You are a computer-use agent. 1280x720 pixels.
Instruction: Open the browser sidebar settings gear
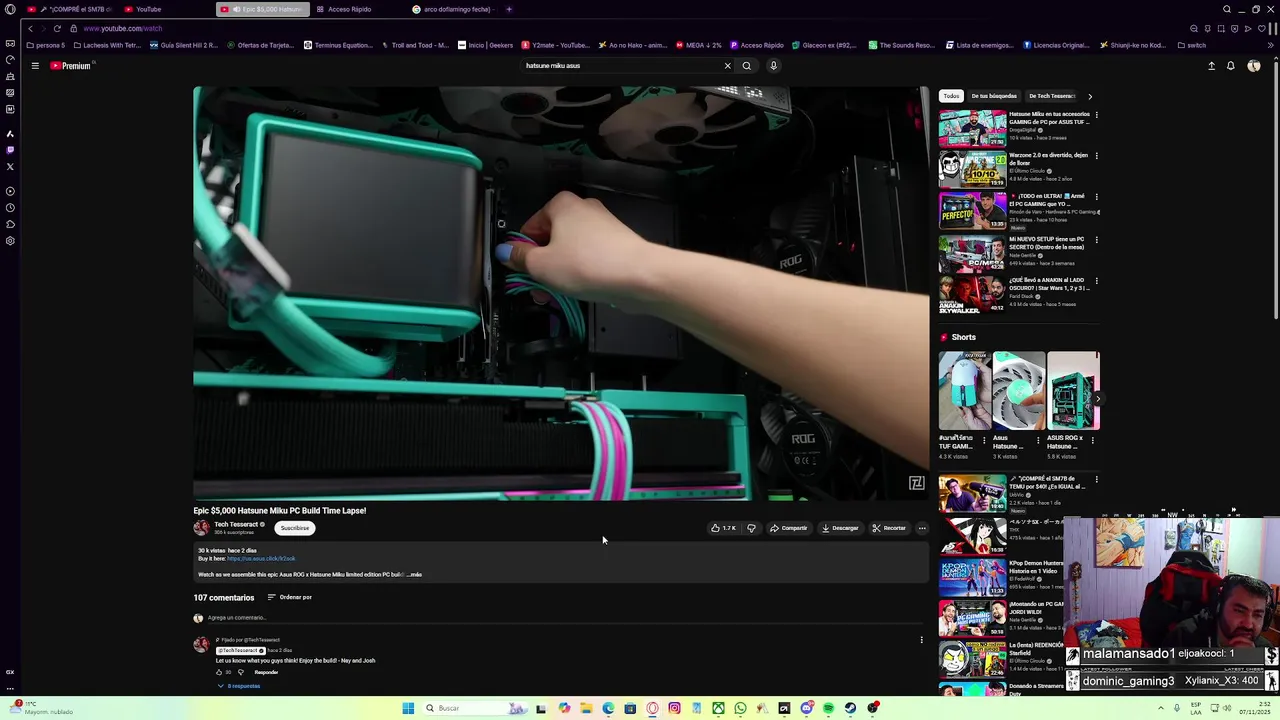[x=10, y=241]
